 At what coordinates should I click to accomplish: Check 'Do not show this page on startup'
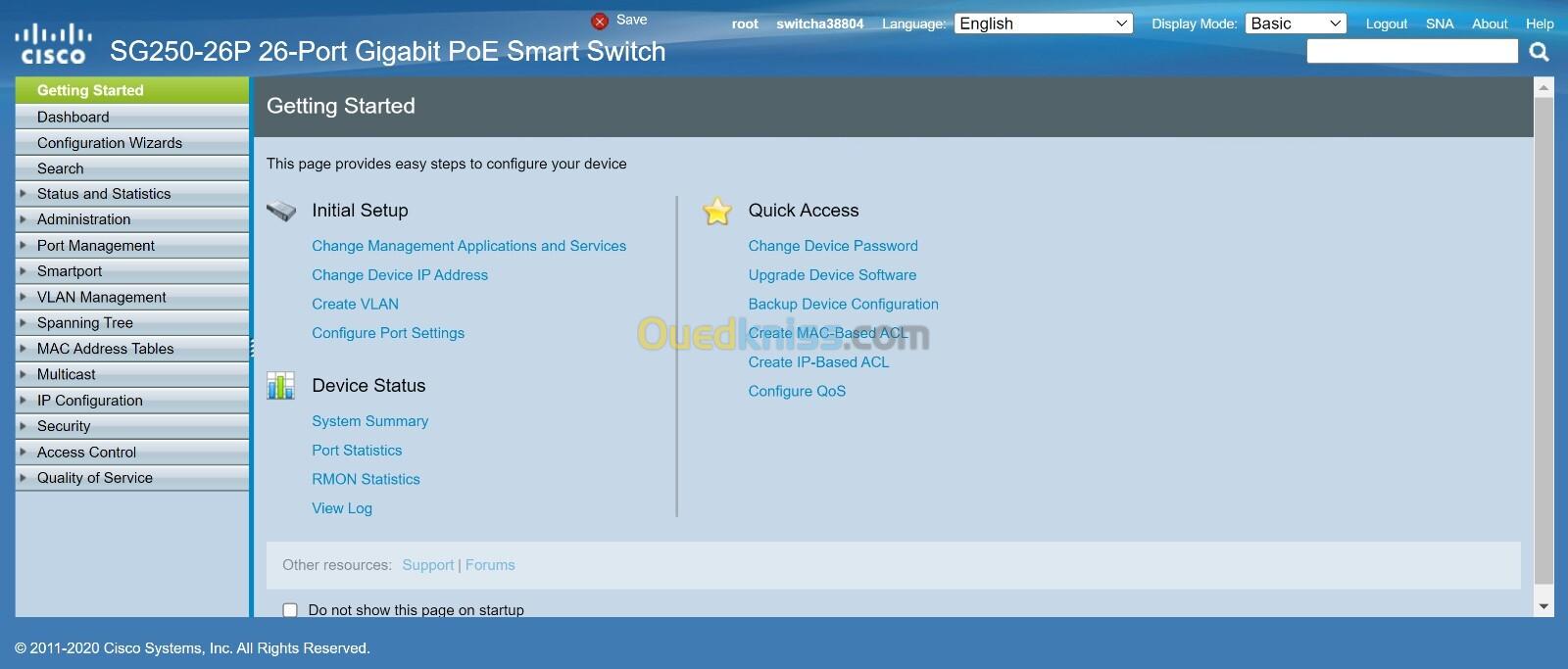(x=290, y=610)
